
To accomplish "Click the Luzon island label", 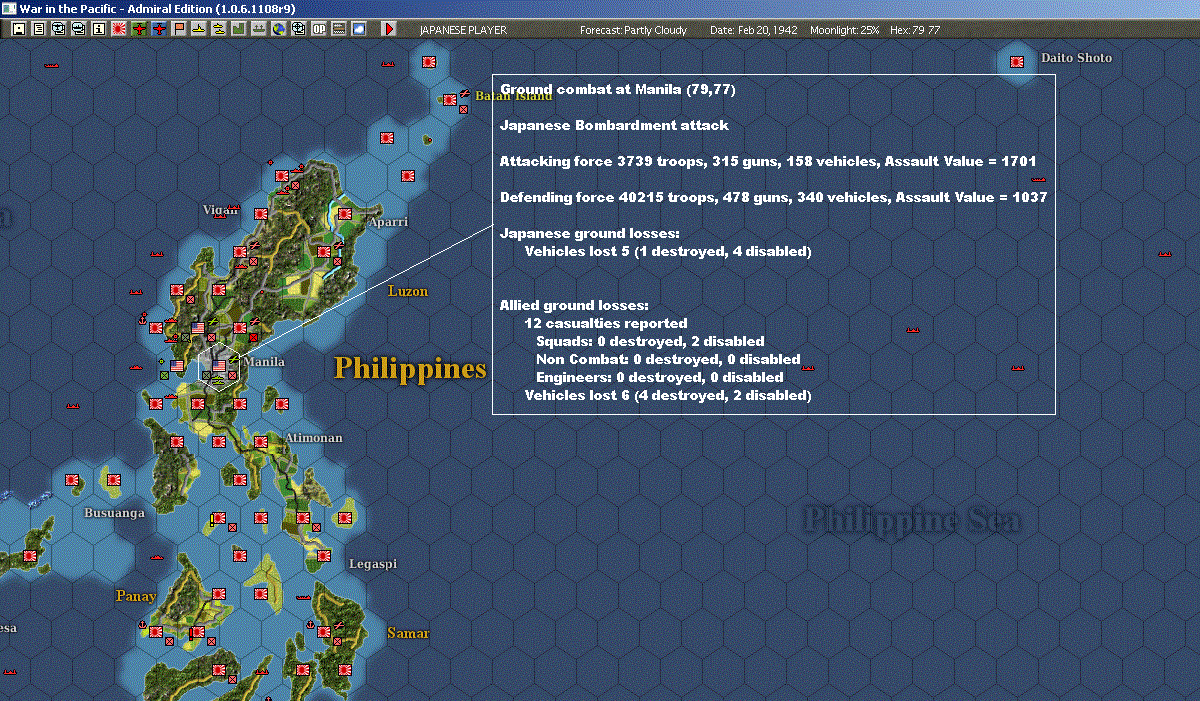I will [x=408, y=291].
